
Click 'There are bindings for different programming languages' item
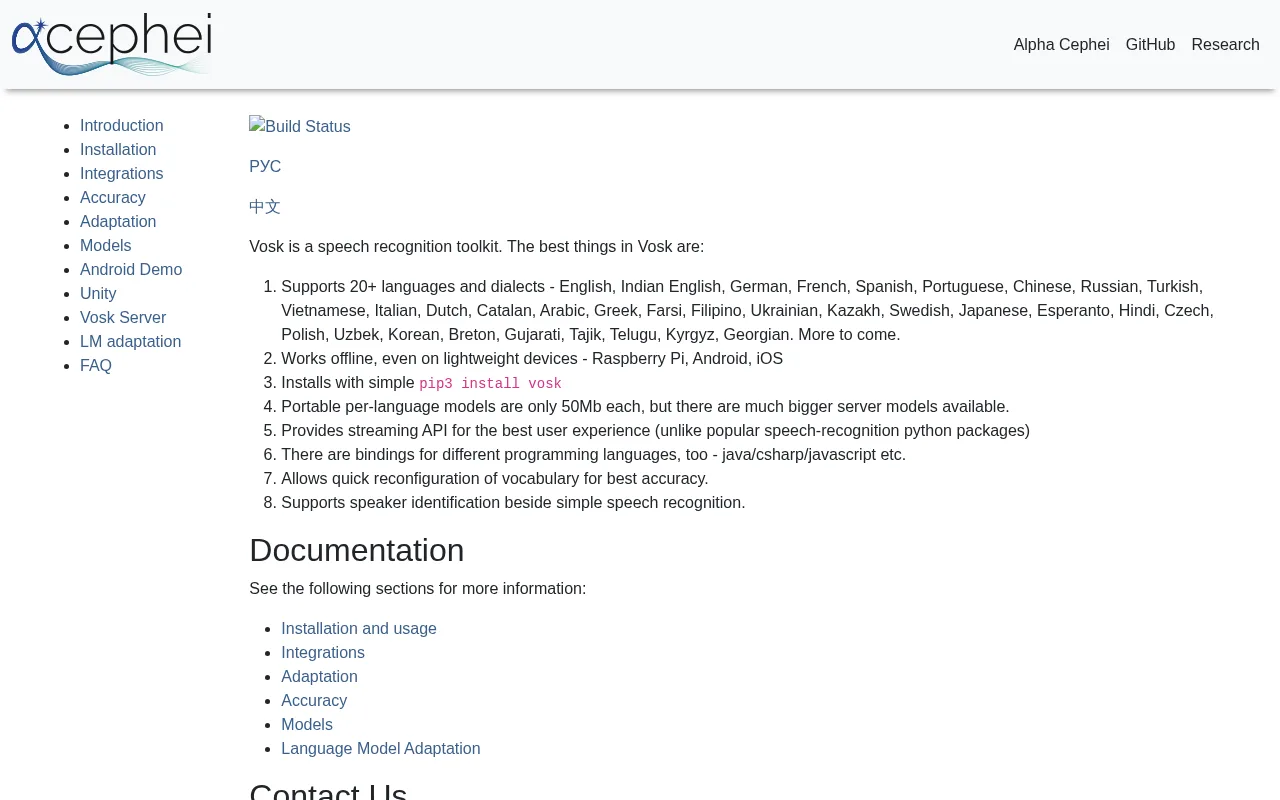(x=593, y=455)
